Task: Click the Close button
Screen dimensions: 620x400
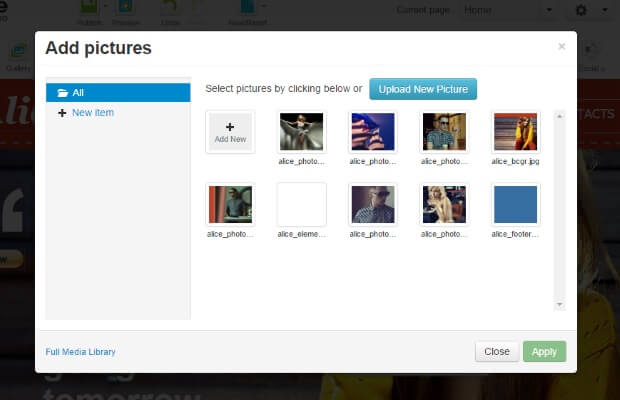Action: coord(497,351)
